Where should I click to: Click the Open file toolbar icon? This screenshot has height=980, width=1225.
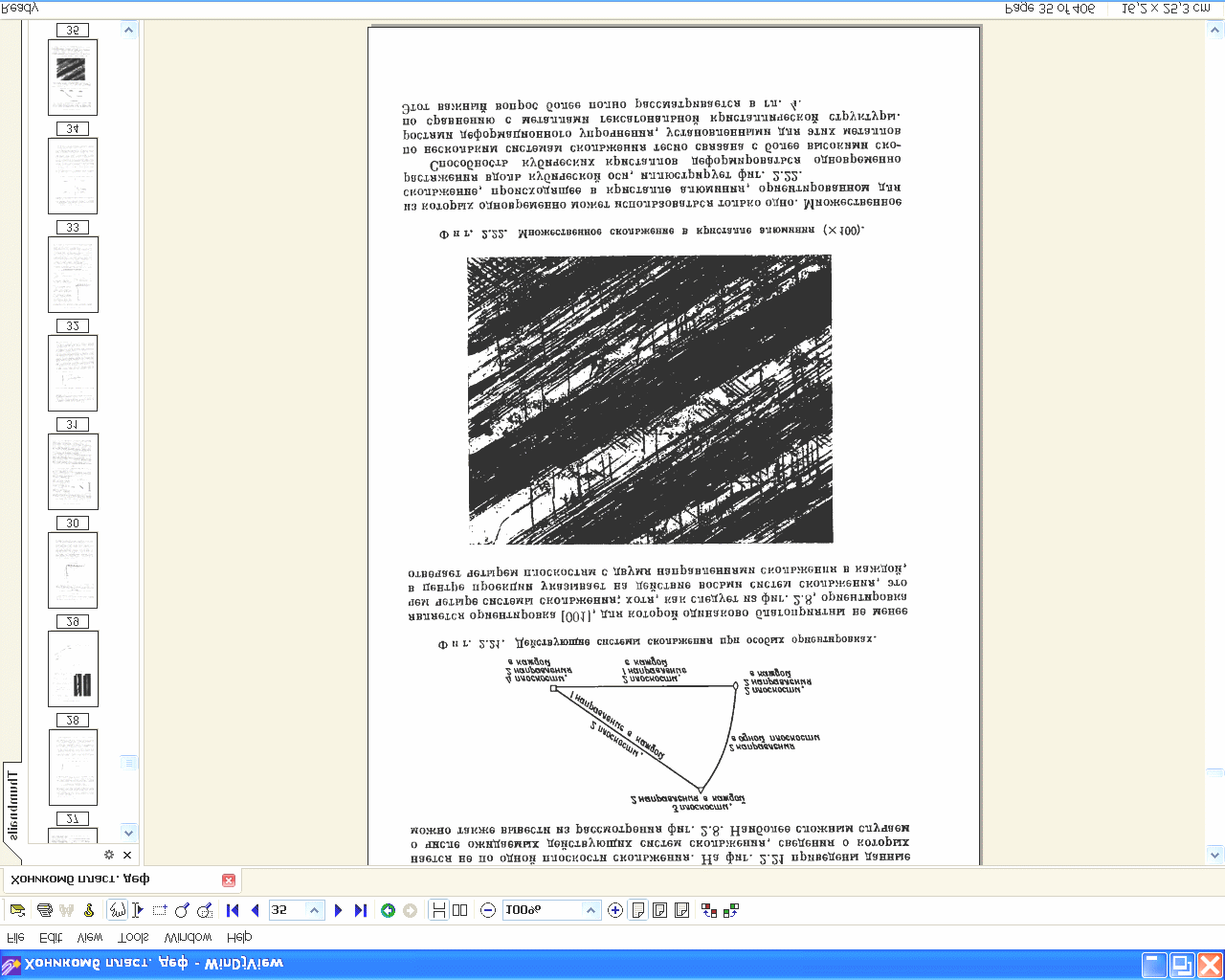(x=17, y=910)
